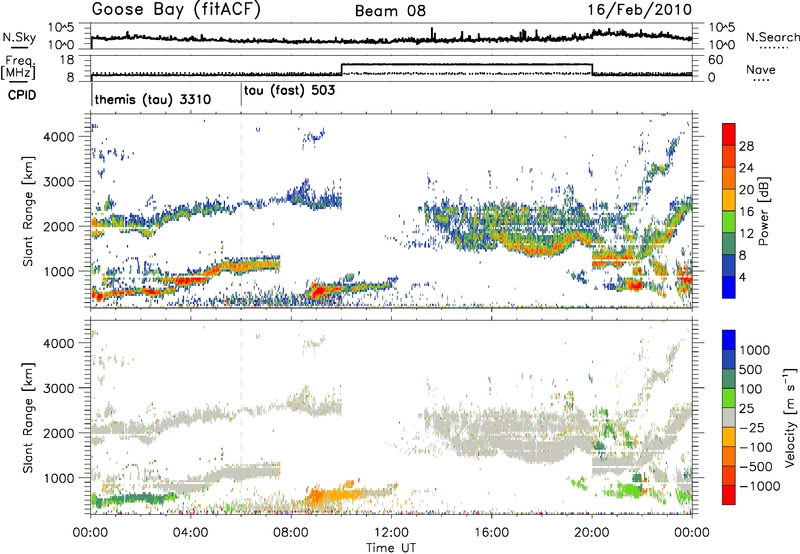Pick the red top segment of Power colorbar

729,135
